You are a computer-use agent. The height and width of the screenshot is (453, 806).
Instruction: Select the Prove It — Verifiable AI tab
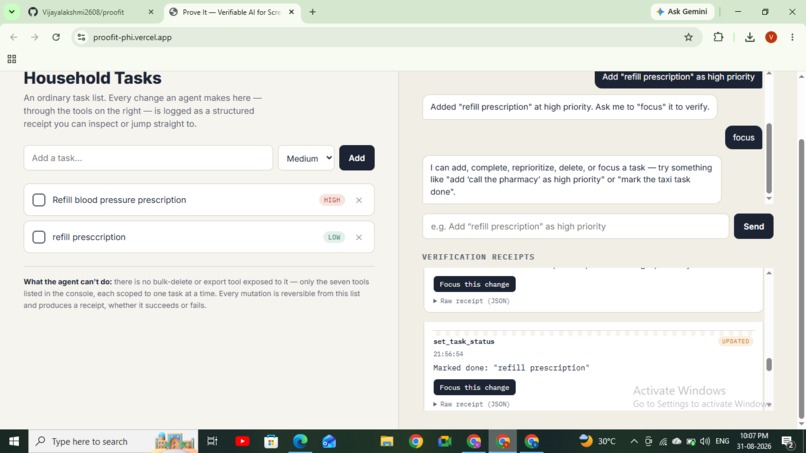coord(231,12)
